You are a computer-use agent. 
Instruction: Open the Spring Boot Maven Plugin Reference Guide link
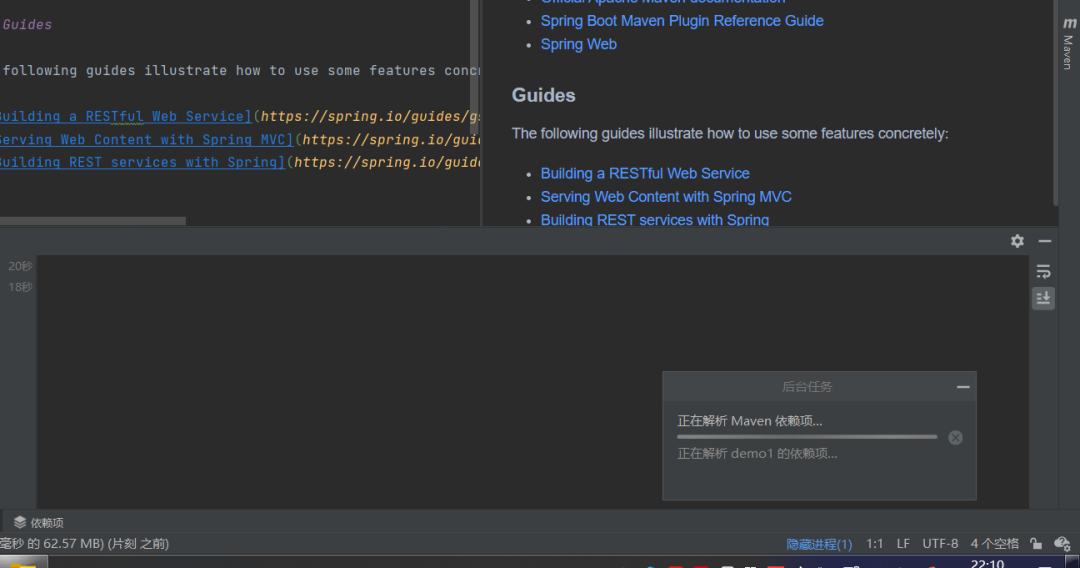[x=682, y=21]
